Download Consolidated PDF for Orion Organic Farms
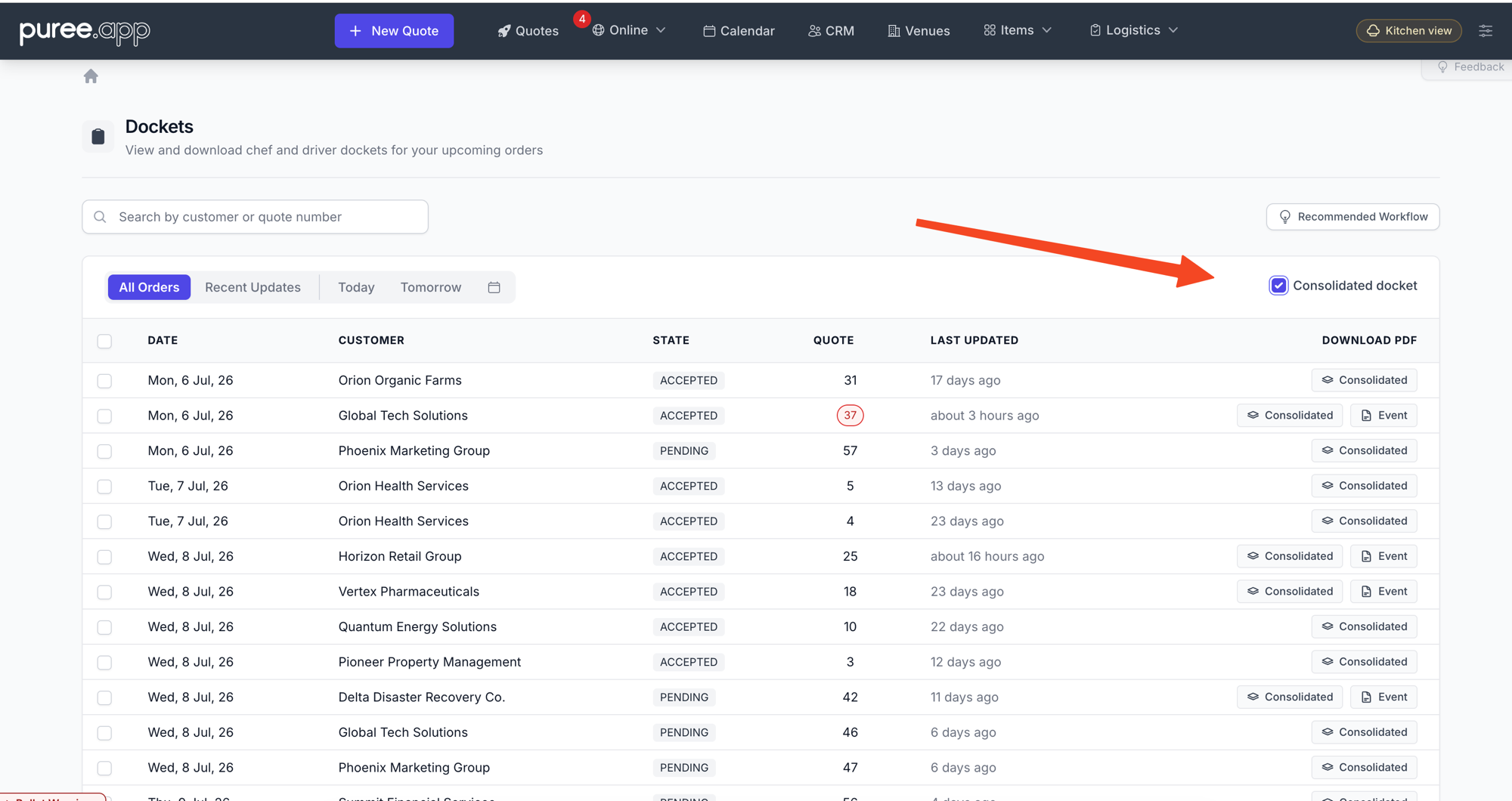This screenshot has width=1512, height=801. pyautogui.click(x=1364, y=380)
